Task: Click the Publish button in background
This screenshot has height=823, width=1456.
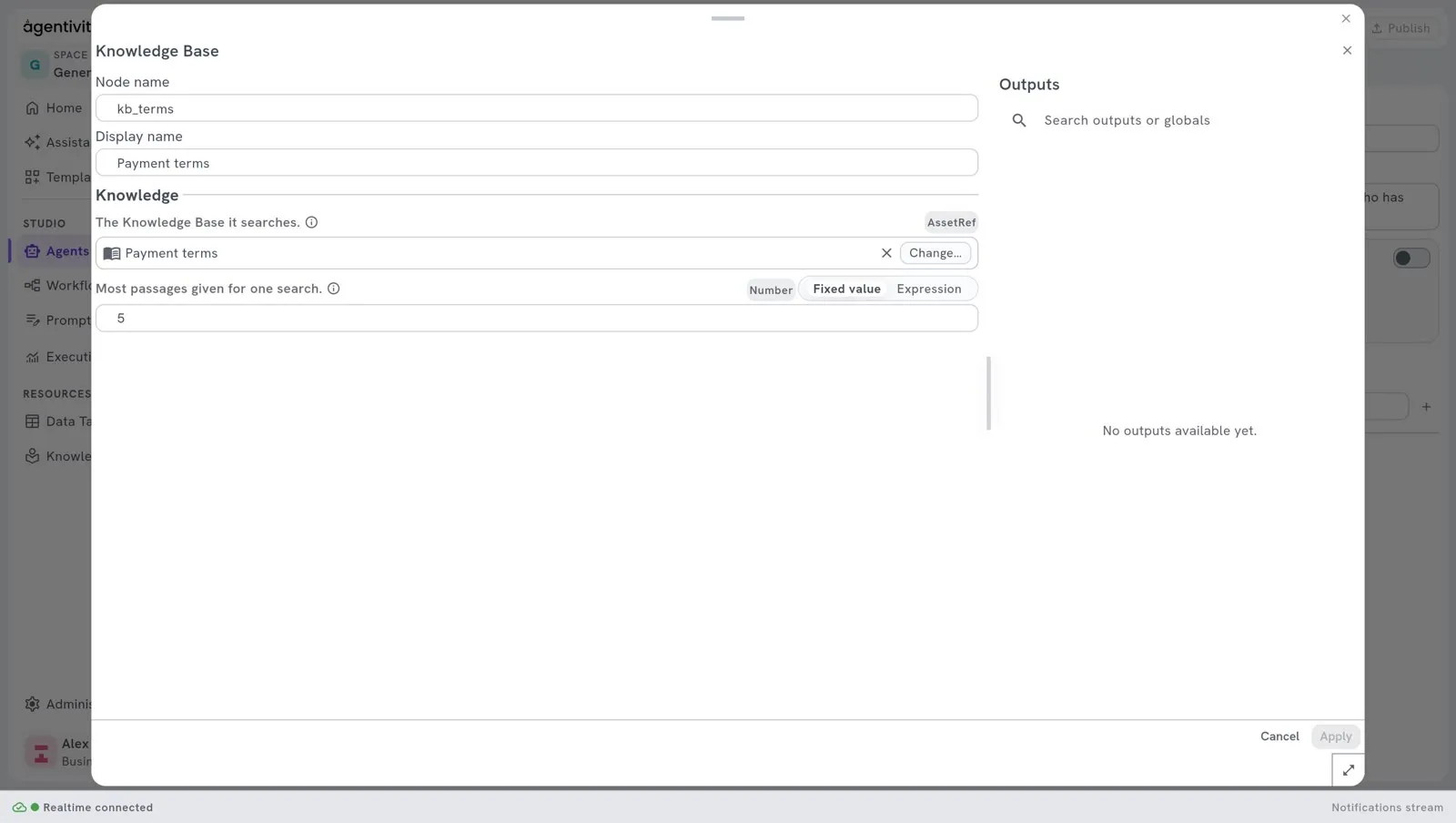Action: point(1400,28)
